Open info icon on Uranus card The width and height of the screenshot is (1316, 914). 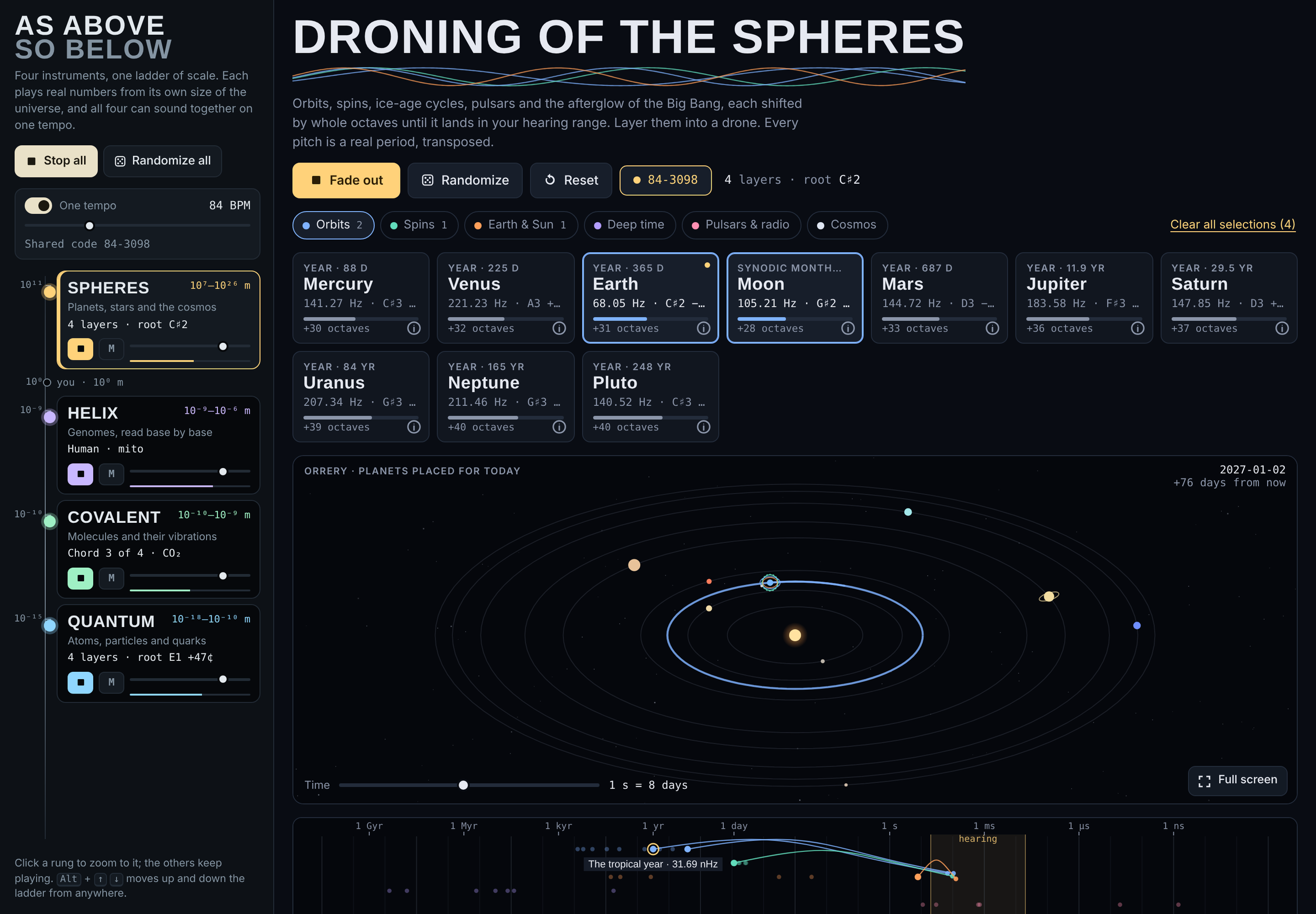[x=414, y=426]
